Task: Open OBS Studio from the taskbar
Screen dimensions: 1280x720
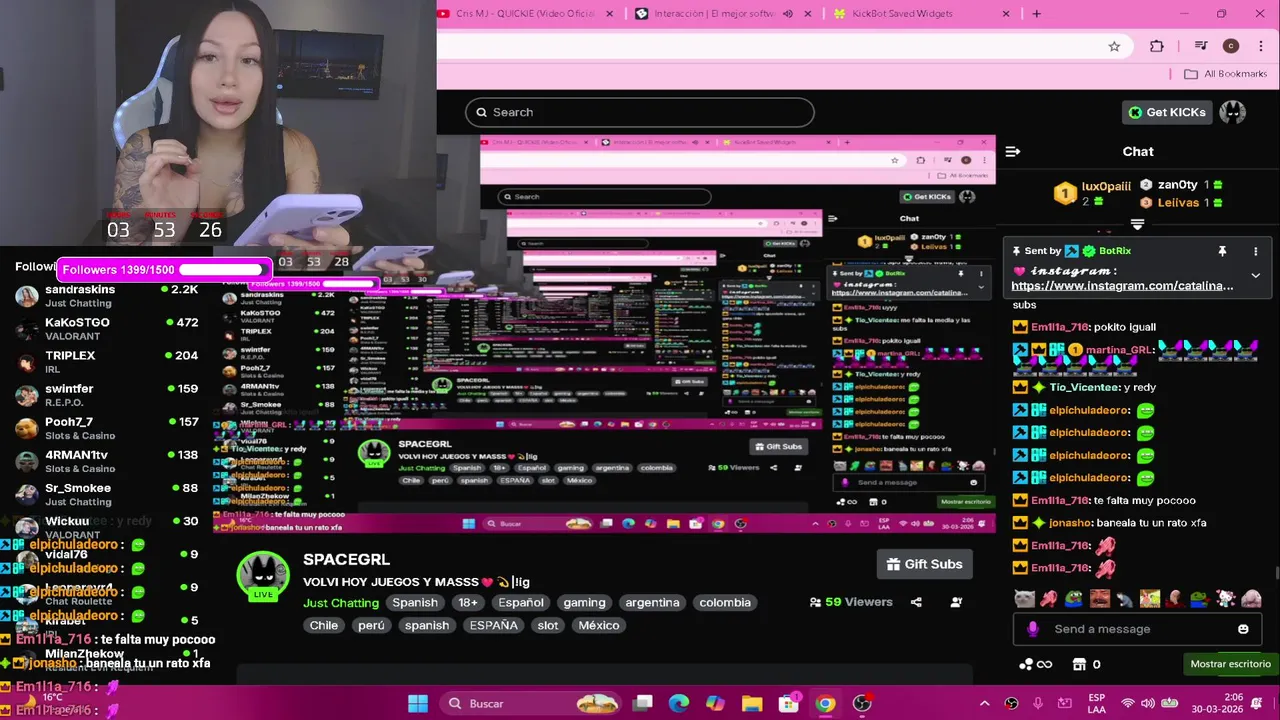Action: coord(862,703)
